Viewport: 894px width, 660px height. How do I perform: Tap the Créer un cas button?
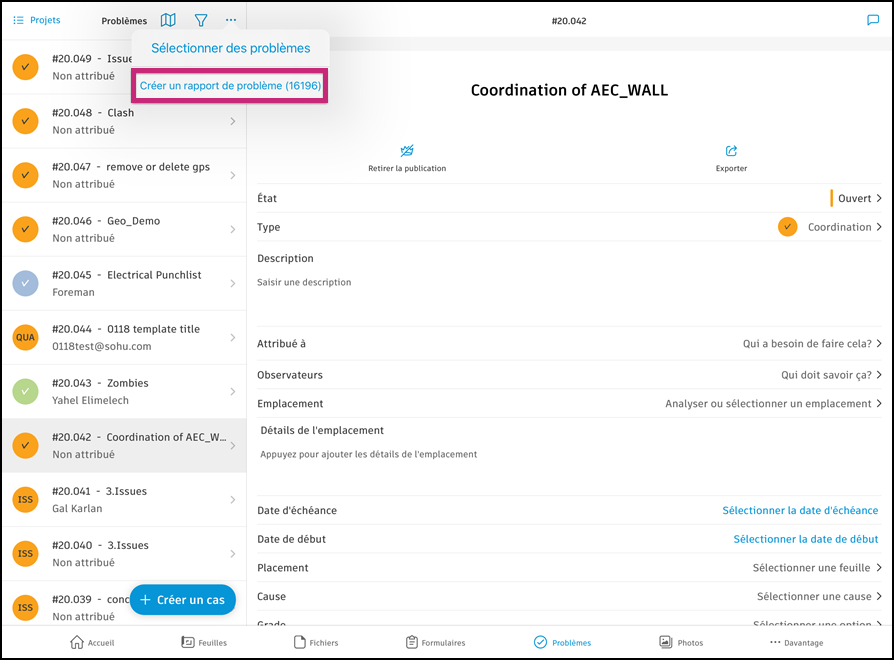182,600
